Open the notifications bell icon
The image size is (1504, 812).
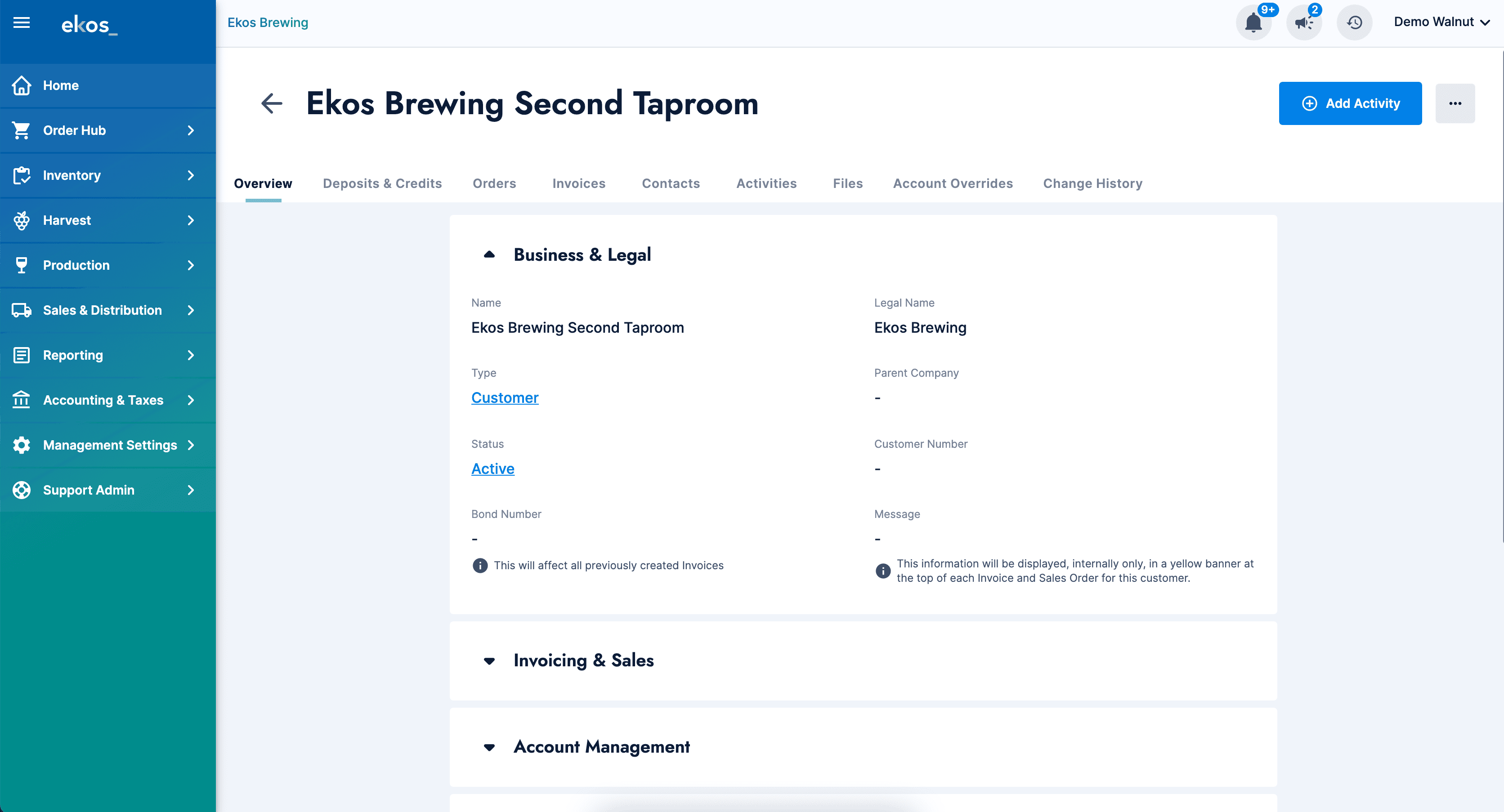click(x=1253, y=23)
